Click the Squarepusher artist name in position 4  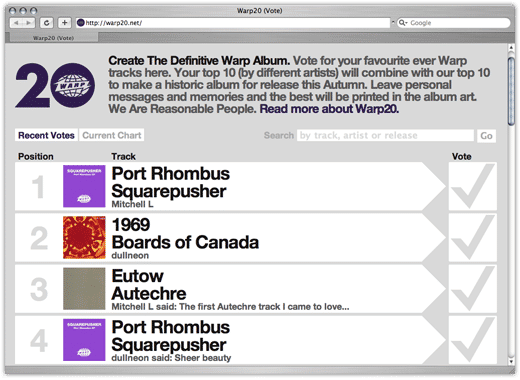click(x=169, y=345)
